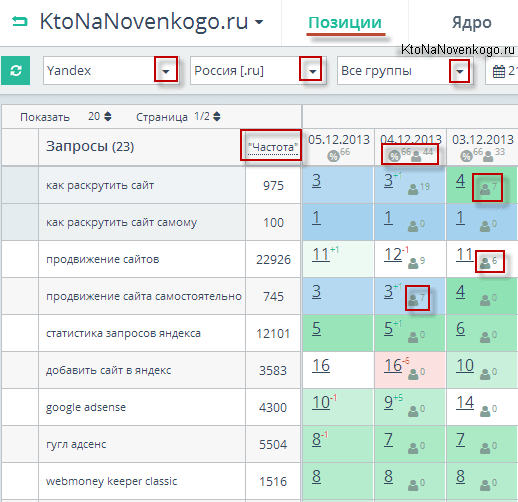Click 04.12 visitors icon in добавить сайт в яндекс row

(x=413, y=375)
